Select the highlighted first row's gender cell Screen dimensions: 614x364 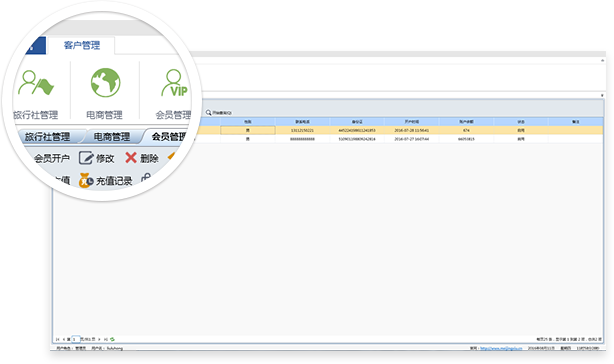[247, 130]
